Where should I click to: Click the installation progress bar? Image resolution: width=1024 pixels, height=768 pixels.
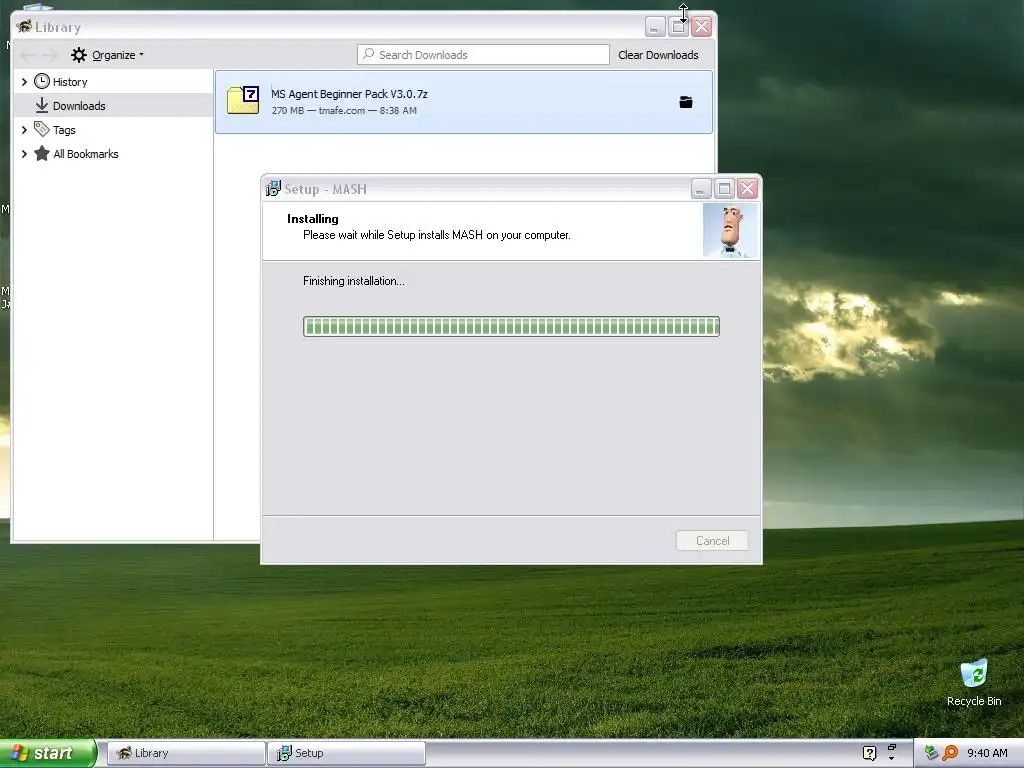click(x=511, y=327)
